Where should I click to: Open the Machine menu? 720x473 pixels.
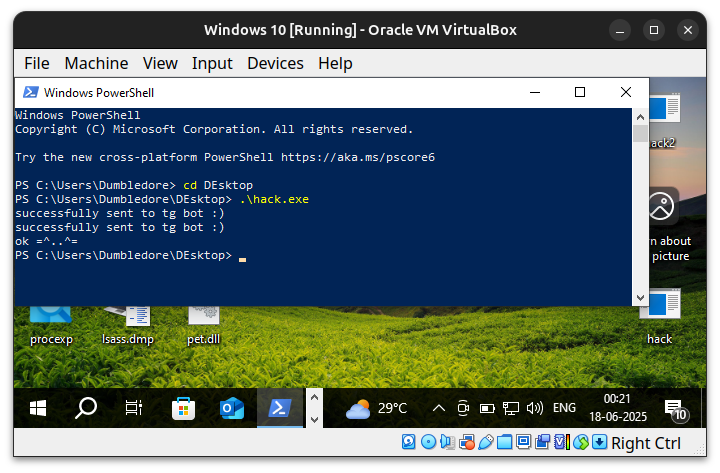tap(96, 63)
